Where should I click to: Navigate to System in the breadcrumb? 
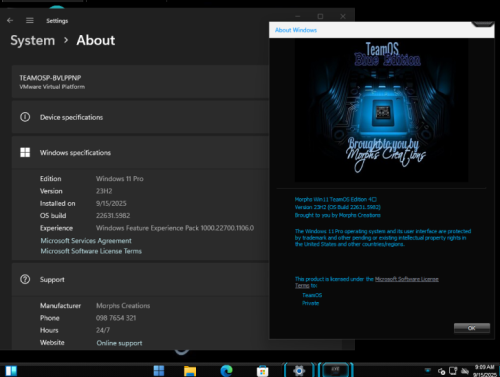tap(33, 40)
